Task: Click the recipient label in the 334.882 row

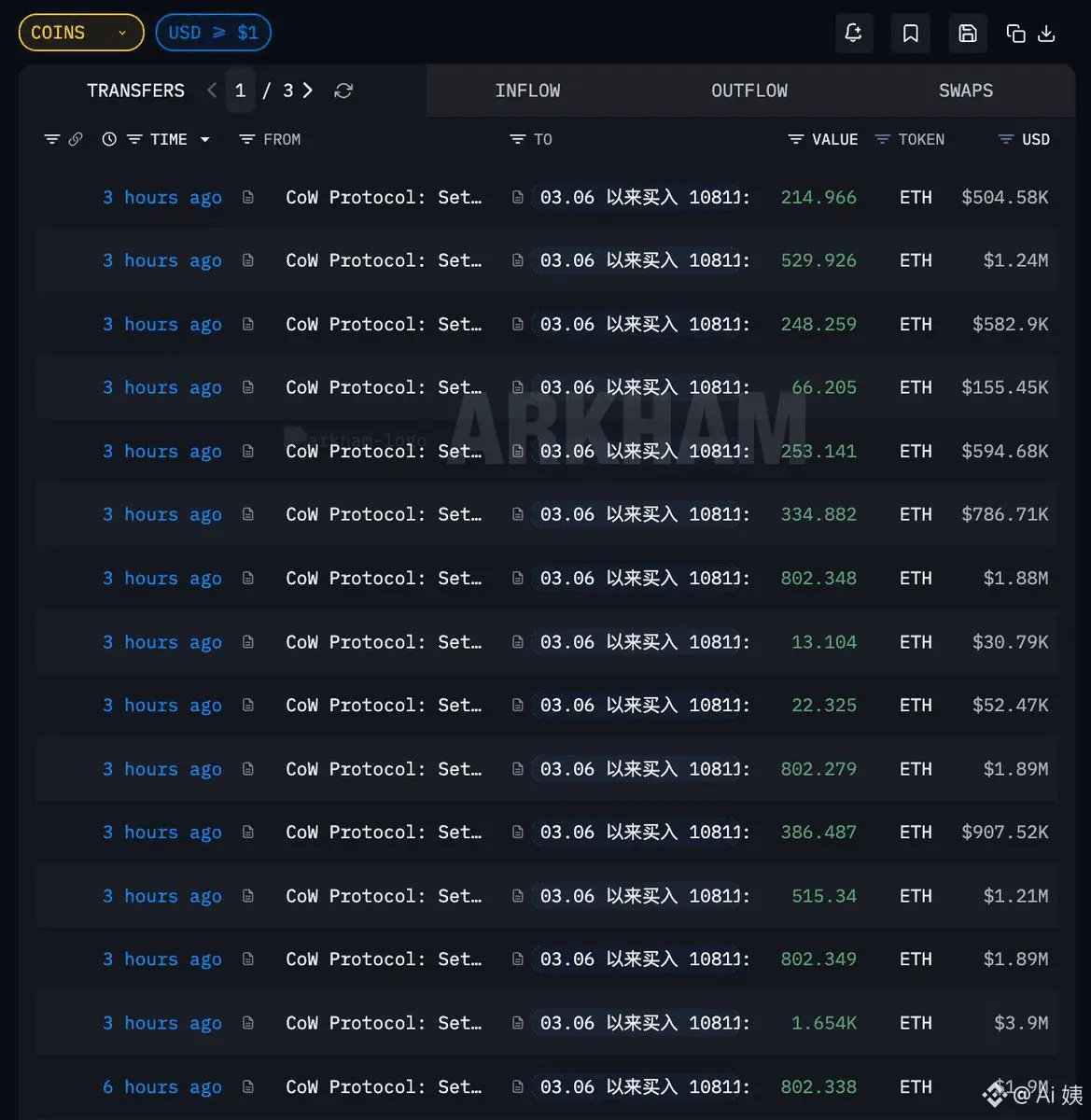Action: (644, 514)
